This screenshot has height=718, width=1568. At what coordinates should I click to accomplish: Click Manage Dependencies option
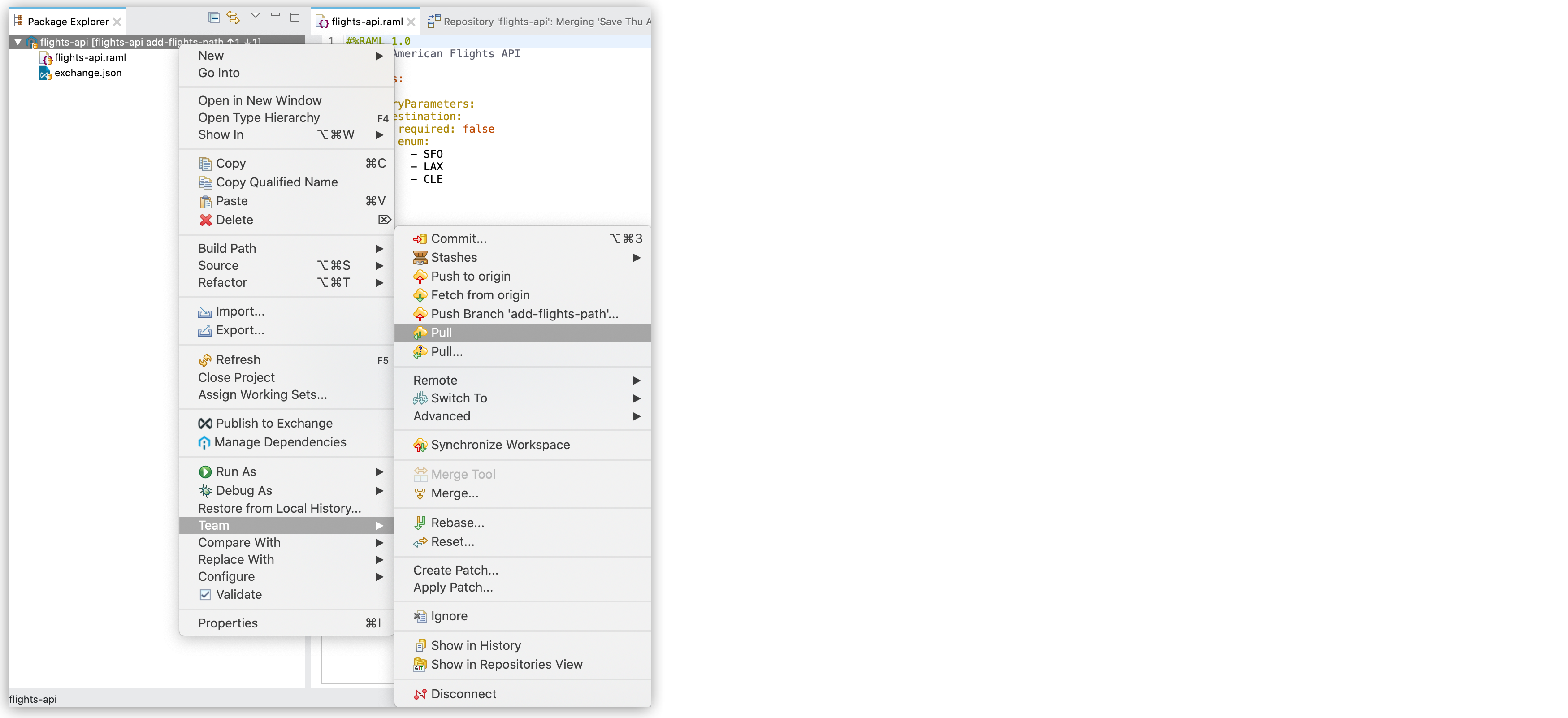coord(280,441)
